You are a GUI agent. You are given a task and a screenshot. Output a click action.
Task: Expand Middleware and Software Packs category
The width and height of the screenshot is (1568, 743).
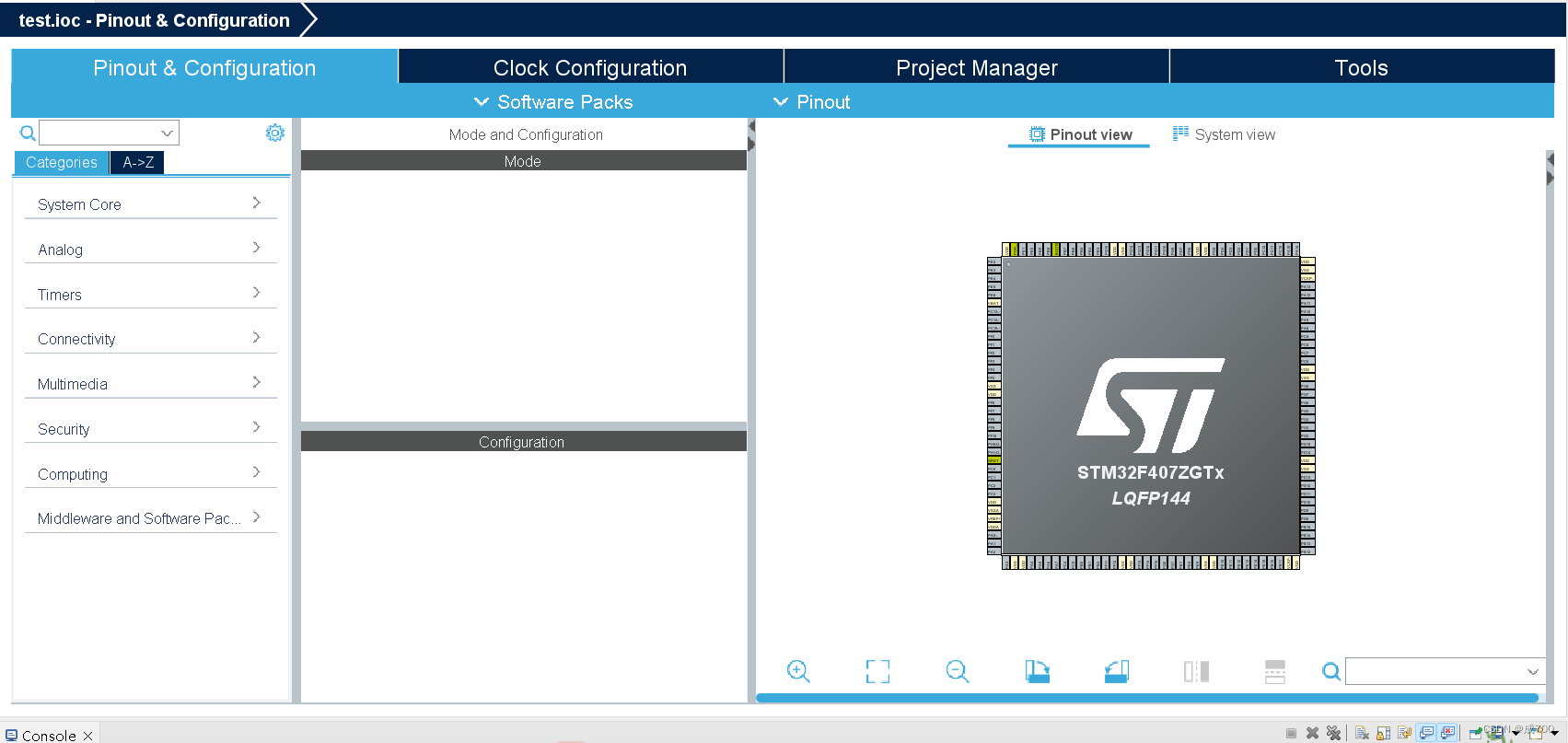click(151, 517)
